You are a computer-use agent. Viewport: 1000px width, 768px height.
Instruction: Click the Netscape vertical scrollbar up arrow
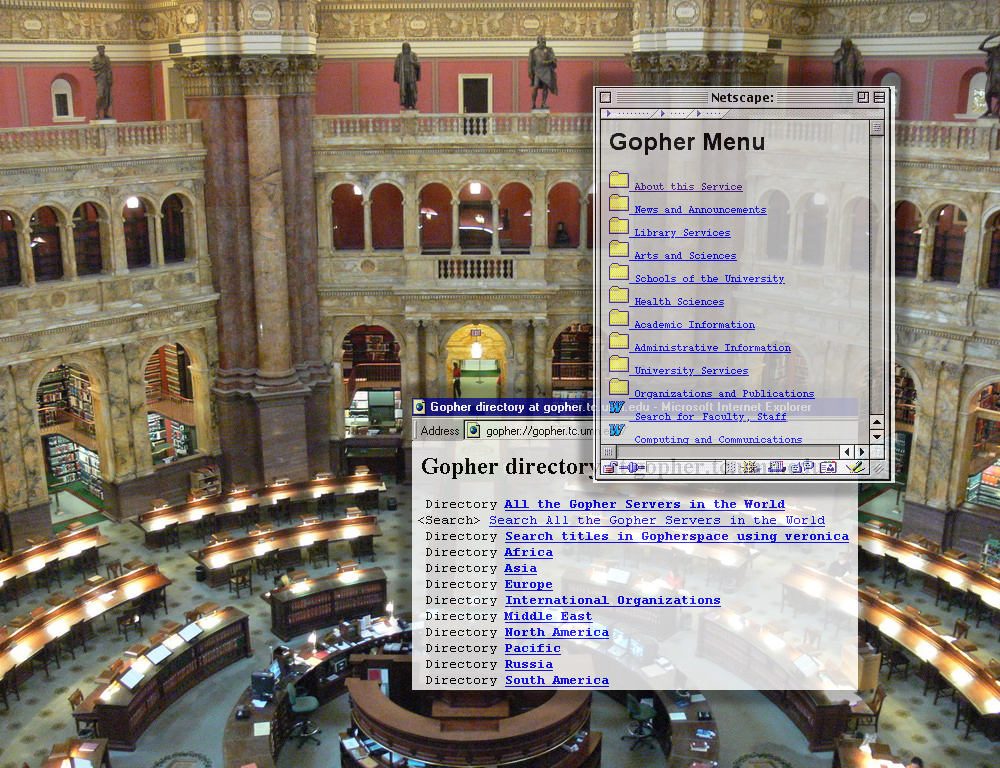(877, 422)
